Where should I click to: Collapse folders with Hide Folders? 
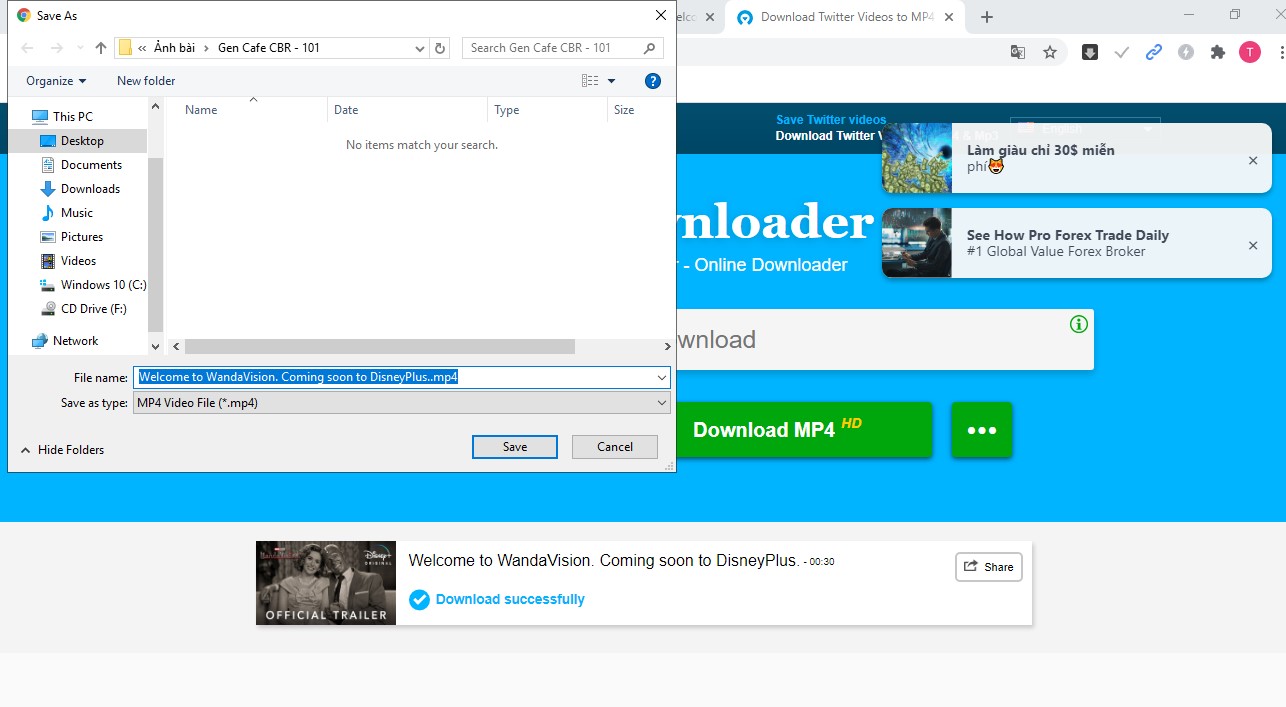pos(62,450)
